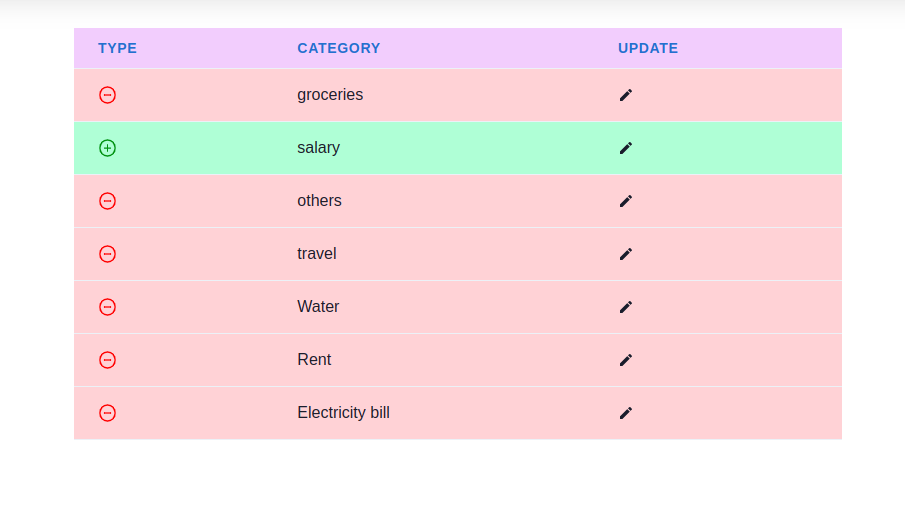This screenshot has width=905, height=511.
Task: Click the pencil icon in Water row
Action: pos(626,307)
